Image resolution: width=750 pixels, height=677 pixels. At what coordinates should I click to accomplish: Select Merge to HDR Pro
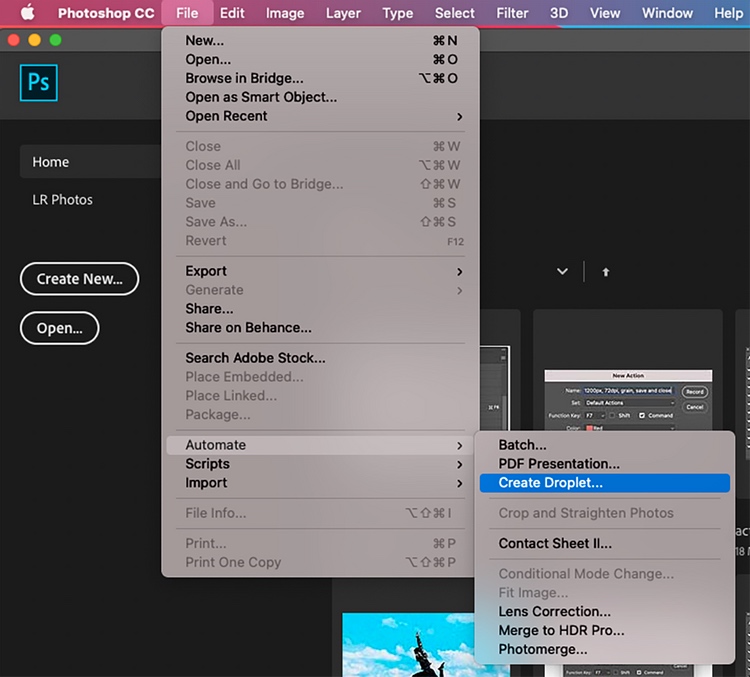tap(561, 630)
